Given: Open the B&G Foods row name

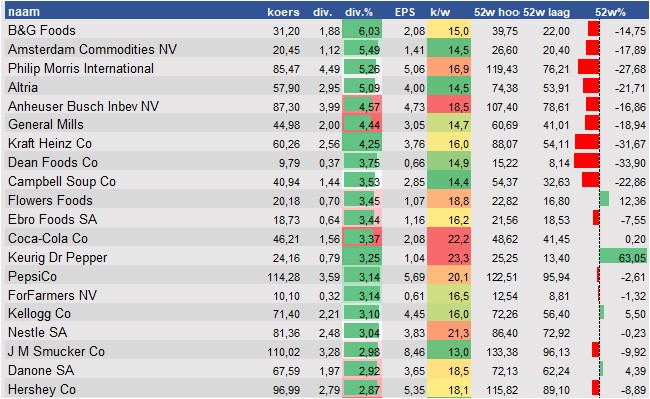Looking at the screenshot, I should pyautogui.click(x=42, y=30).
